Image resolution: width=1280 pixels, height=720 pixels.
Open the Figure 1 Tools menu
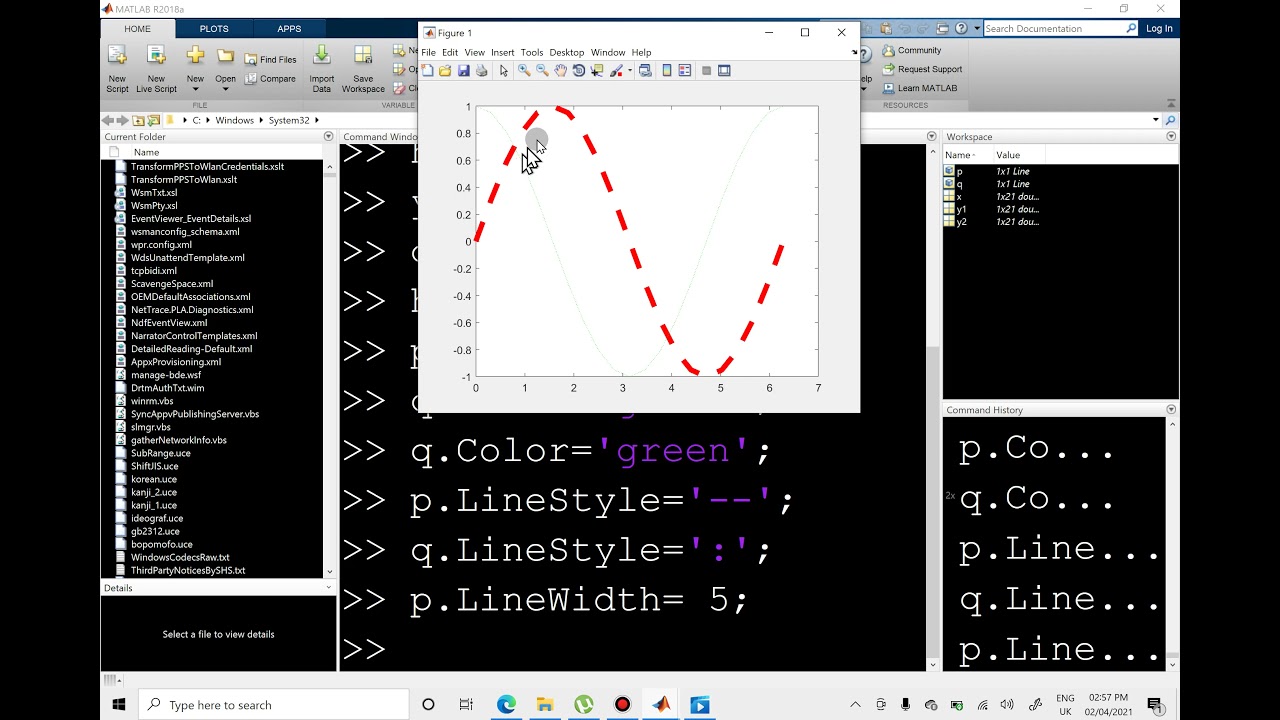pos(532,52)
